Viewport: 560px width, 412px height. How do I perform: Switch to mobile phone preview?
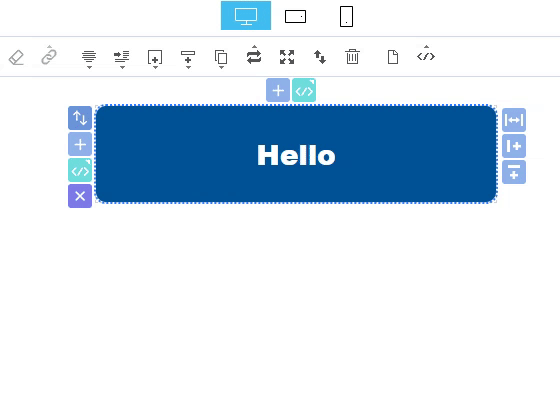(346, 16)
